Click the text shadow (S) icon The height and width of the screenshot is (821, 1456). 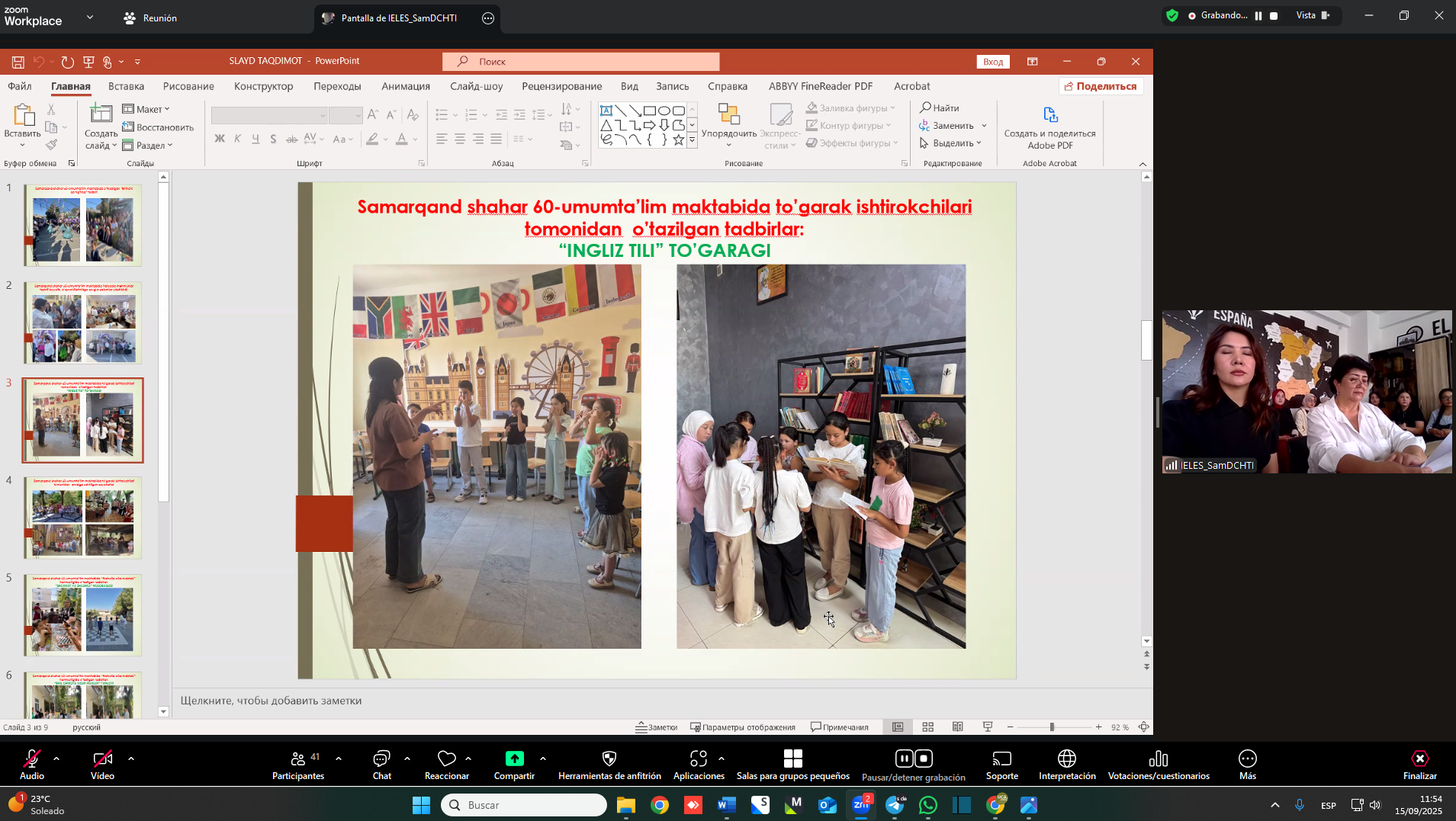273,139
